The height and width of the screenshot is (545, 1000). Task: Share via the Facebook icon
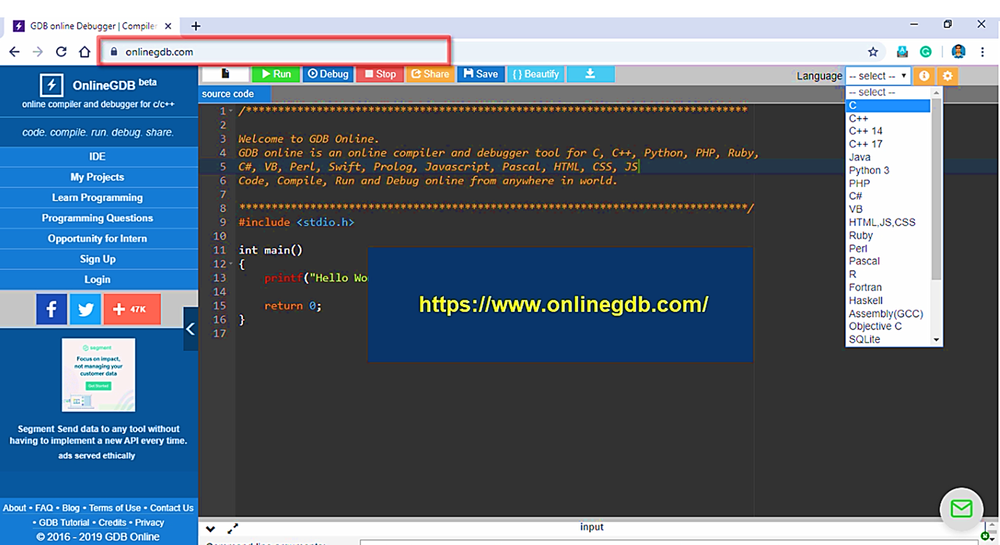pos(51,309)
